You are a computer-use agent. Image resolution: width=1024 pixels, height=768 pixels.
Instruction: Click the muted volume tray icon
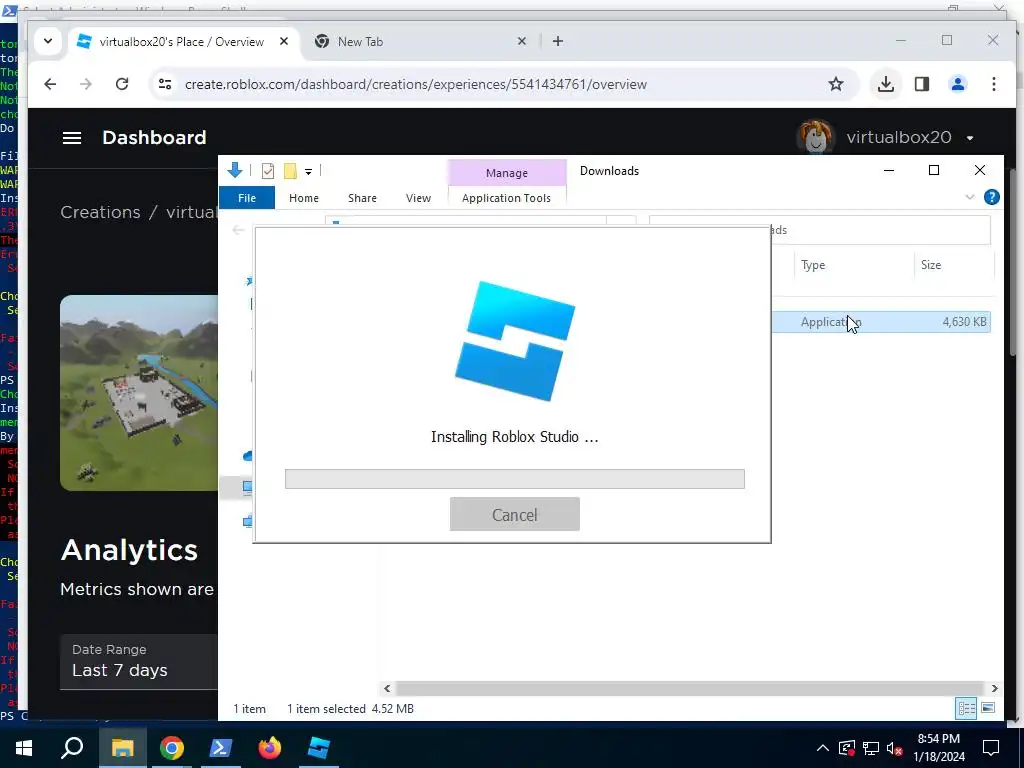pyautogui.click(x=895, y=748)
